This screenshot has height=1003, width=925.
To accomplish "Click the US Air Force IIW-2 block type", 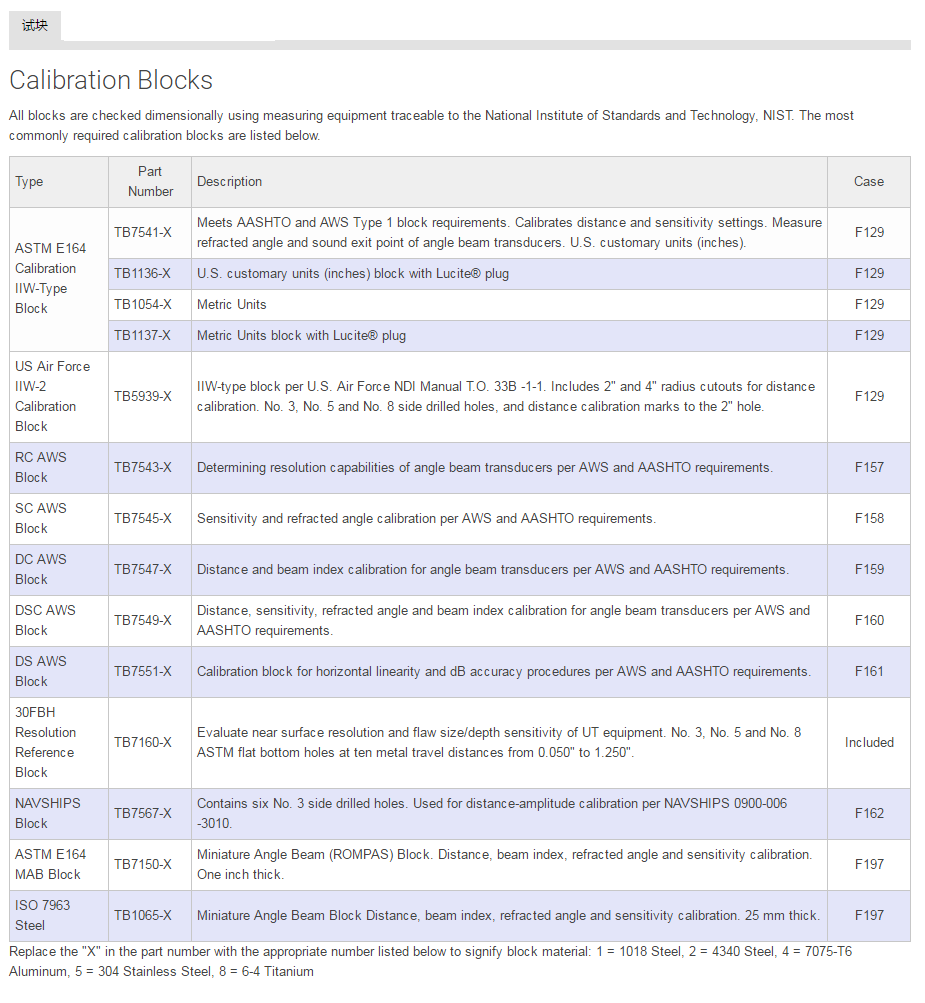I will 52,397.
